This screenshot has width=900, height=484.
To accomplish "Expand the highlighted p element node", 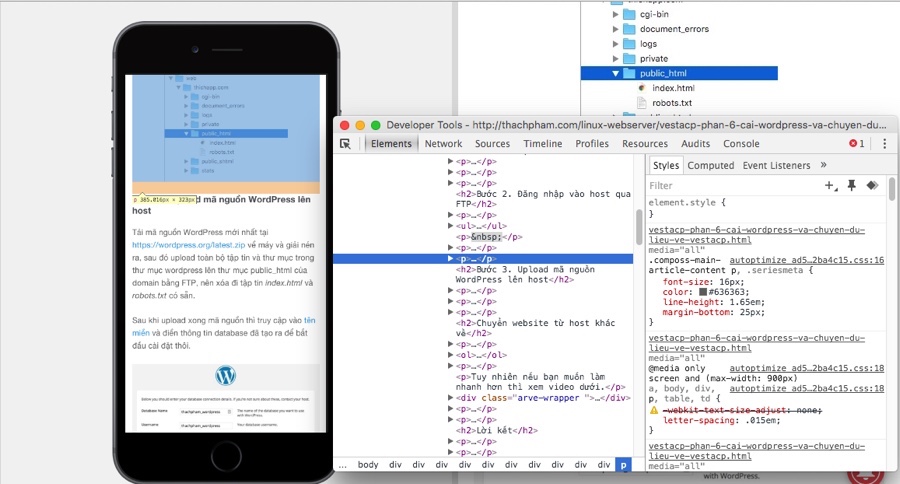I will click(451, 258).
